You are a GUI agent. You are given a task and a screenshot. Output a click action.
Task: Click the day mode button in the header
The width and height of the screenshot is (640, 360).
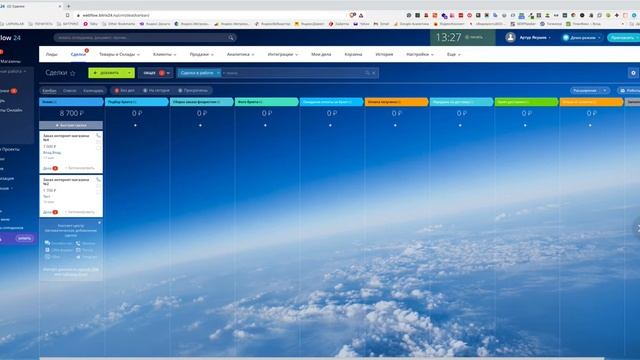[x=582, y=38]
